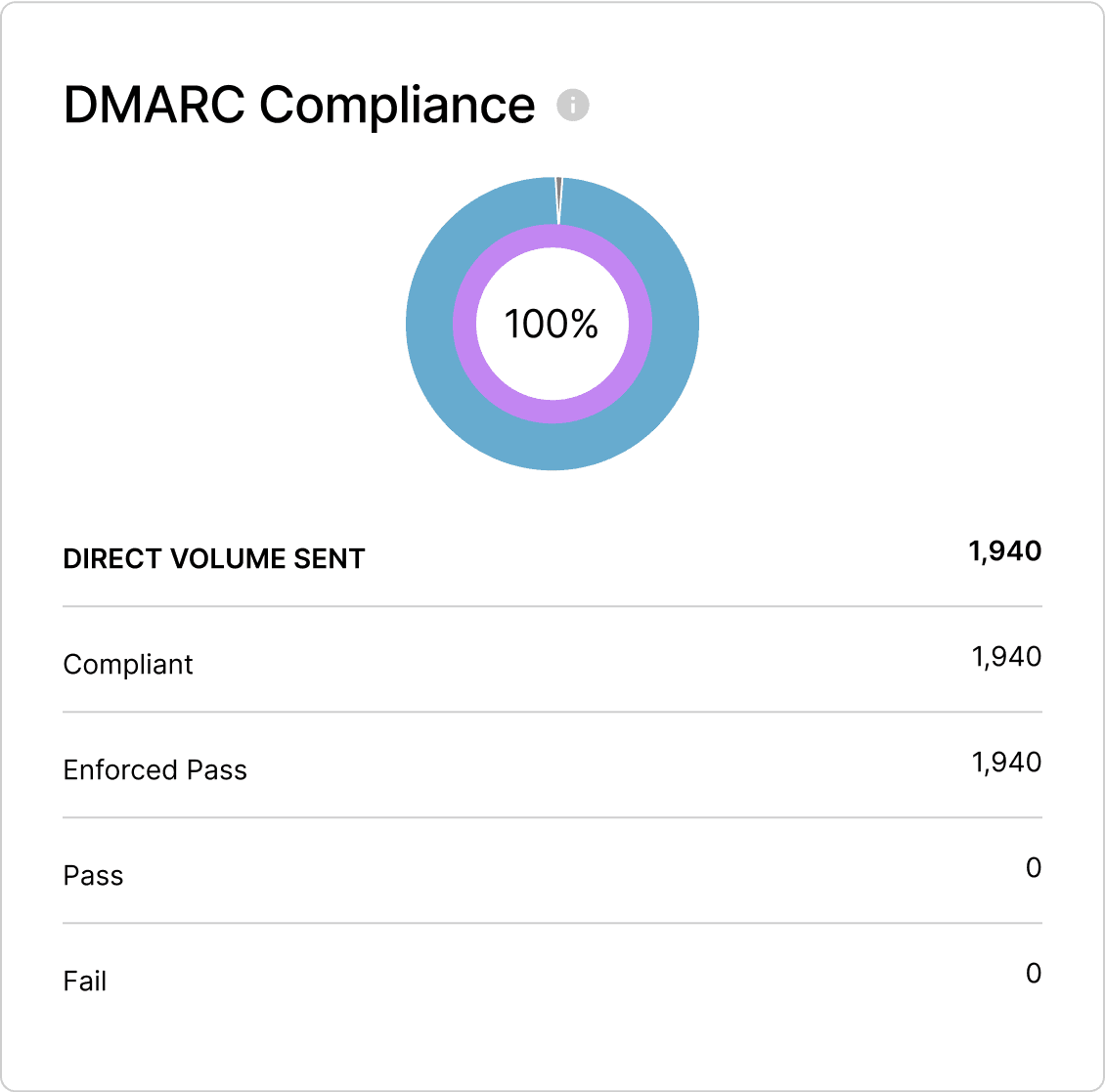
Task: Select the DIRECT VOLUME SENT label
Action: tap(214, 559)
